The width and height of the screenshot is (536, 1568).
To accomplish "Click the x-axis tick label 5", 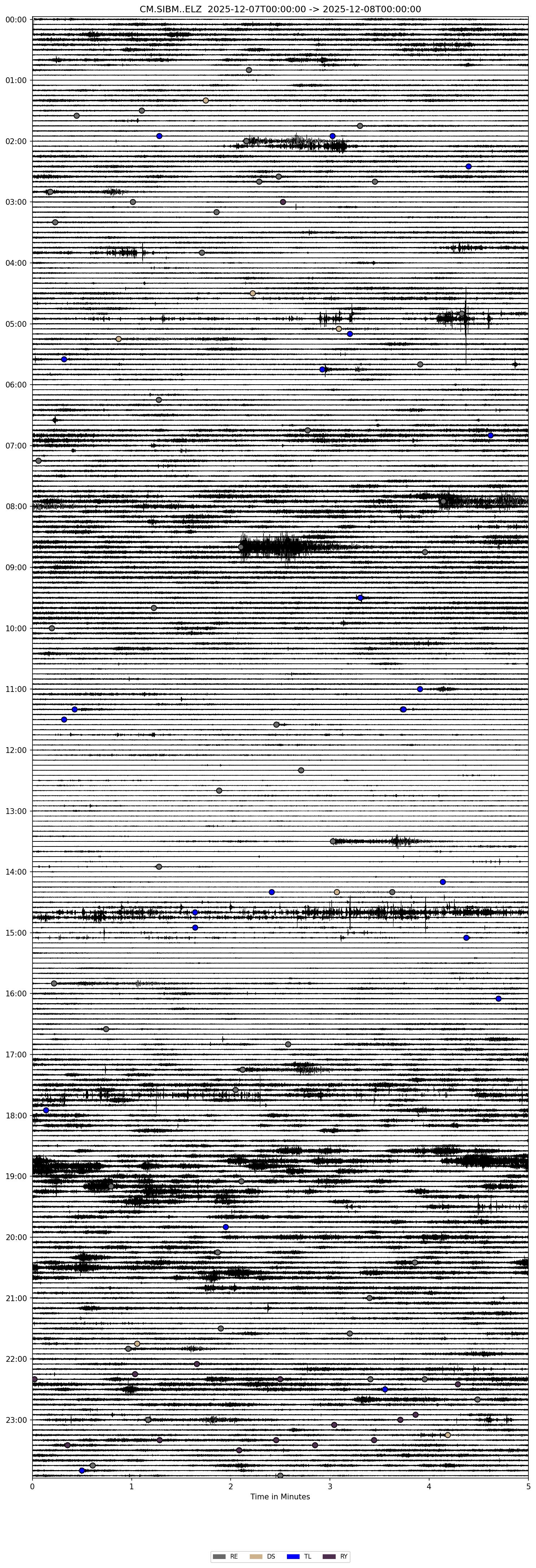I will coord(528,1486).
